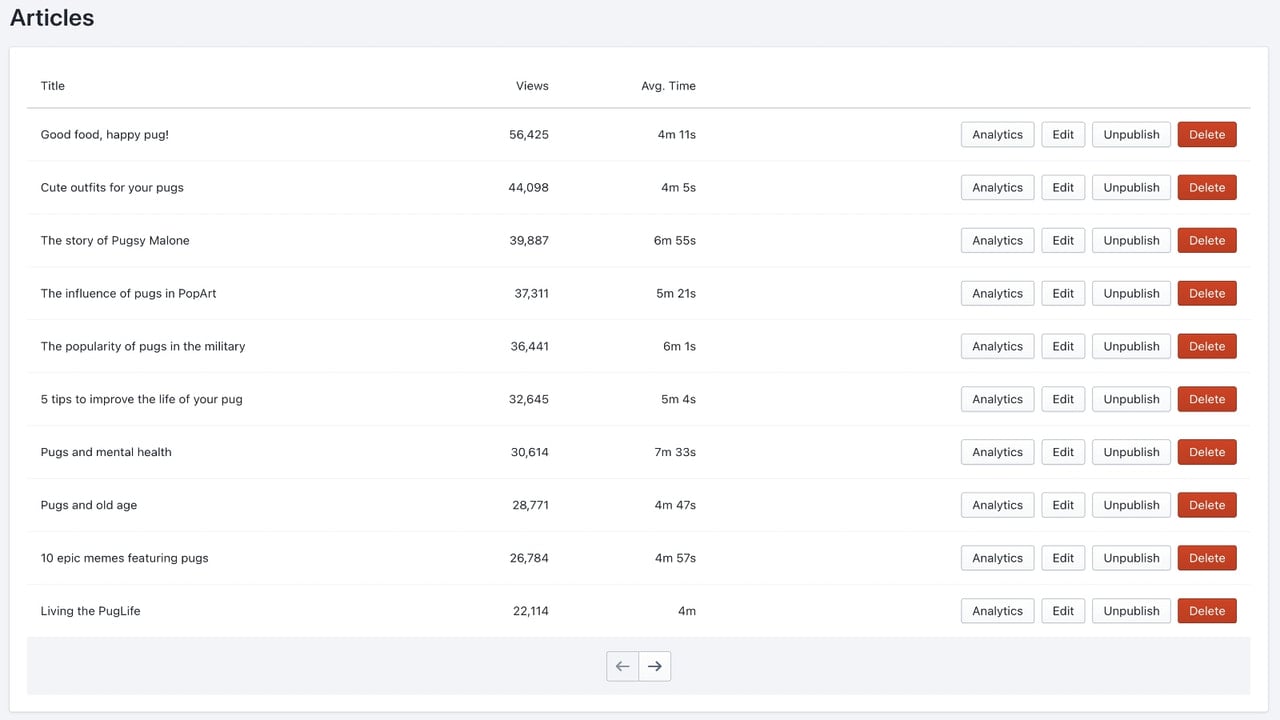Delete 'Living the PugLife' article
The height and width of the screenshot is (720, 1280).
tap(1207, 612)
